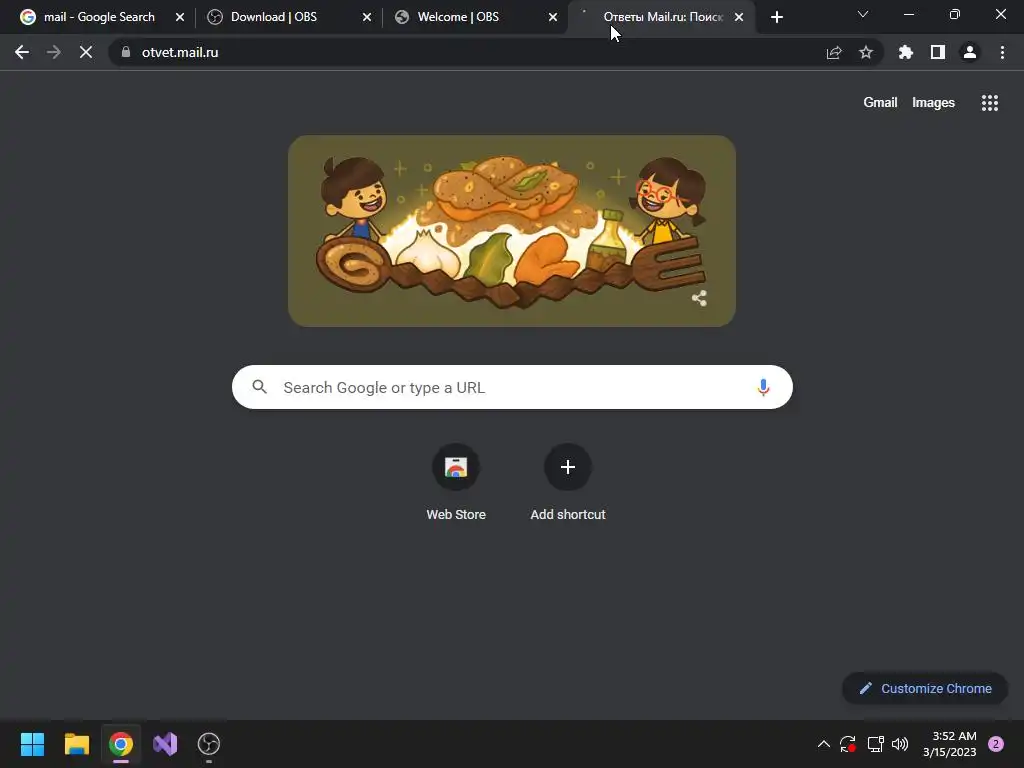This screenshot has width=1024, height=768.
Task: Switch to mail - Google Search tab
Action: pos(99,18)
